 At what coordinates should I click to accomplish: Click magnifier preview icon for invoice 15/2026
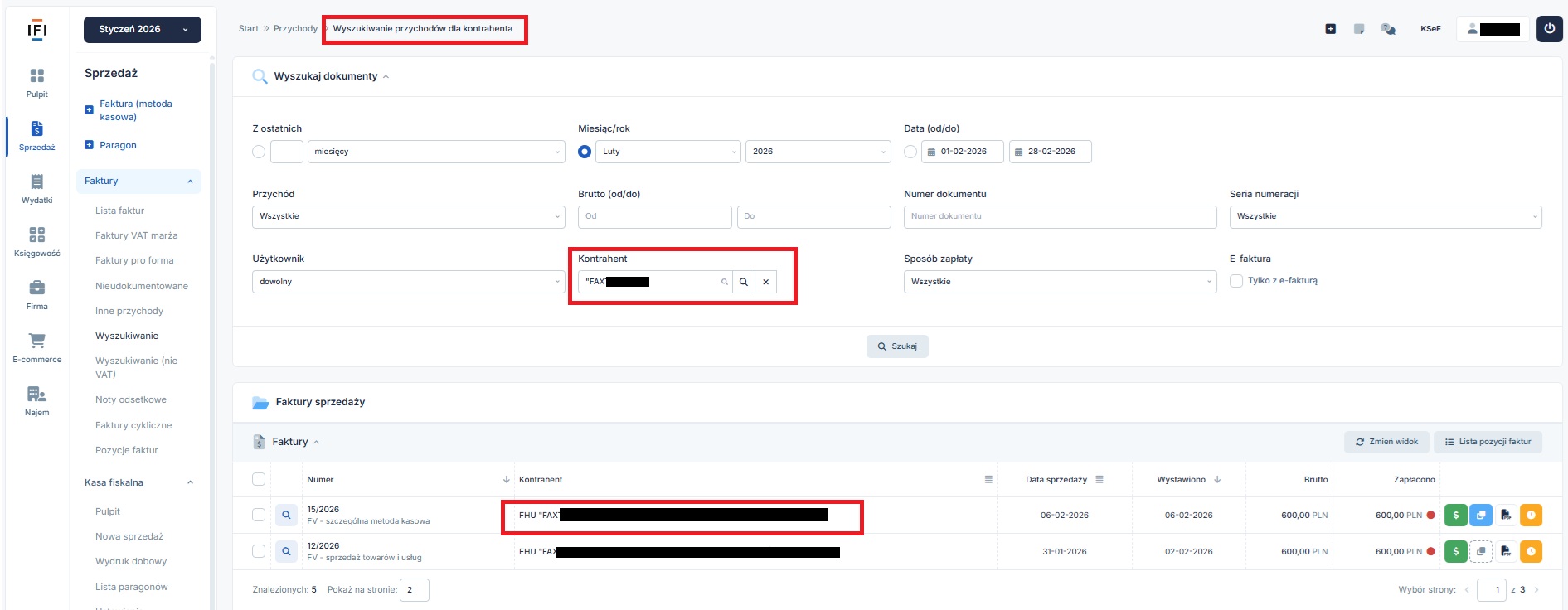click(286, 516)
